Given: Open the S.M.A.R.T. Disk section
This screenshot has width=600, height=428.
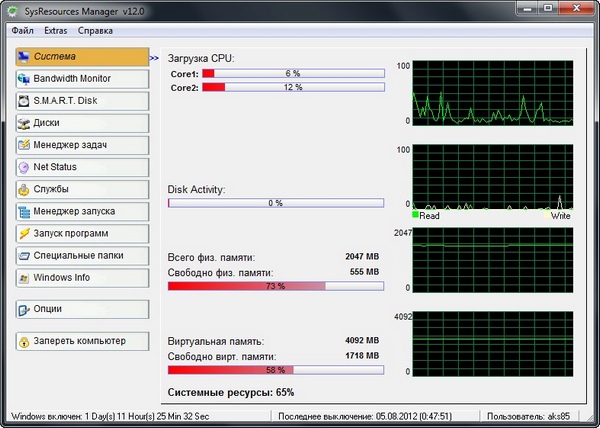Looking at the screenshot, I should (x=82, y=101).
